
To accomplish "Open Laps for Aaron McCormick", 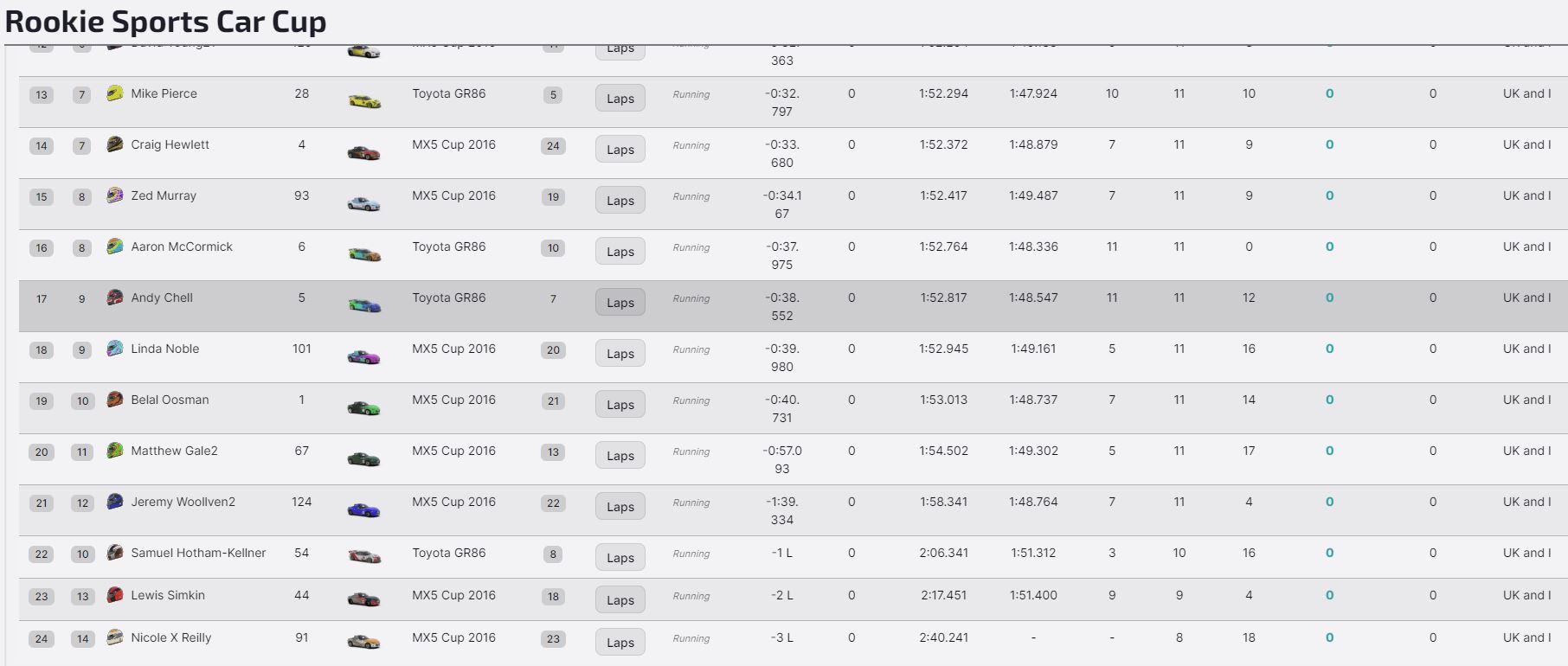I will [620, 252].
